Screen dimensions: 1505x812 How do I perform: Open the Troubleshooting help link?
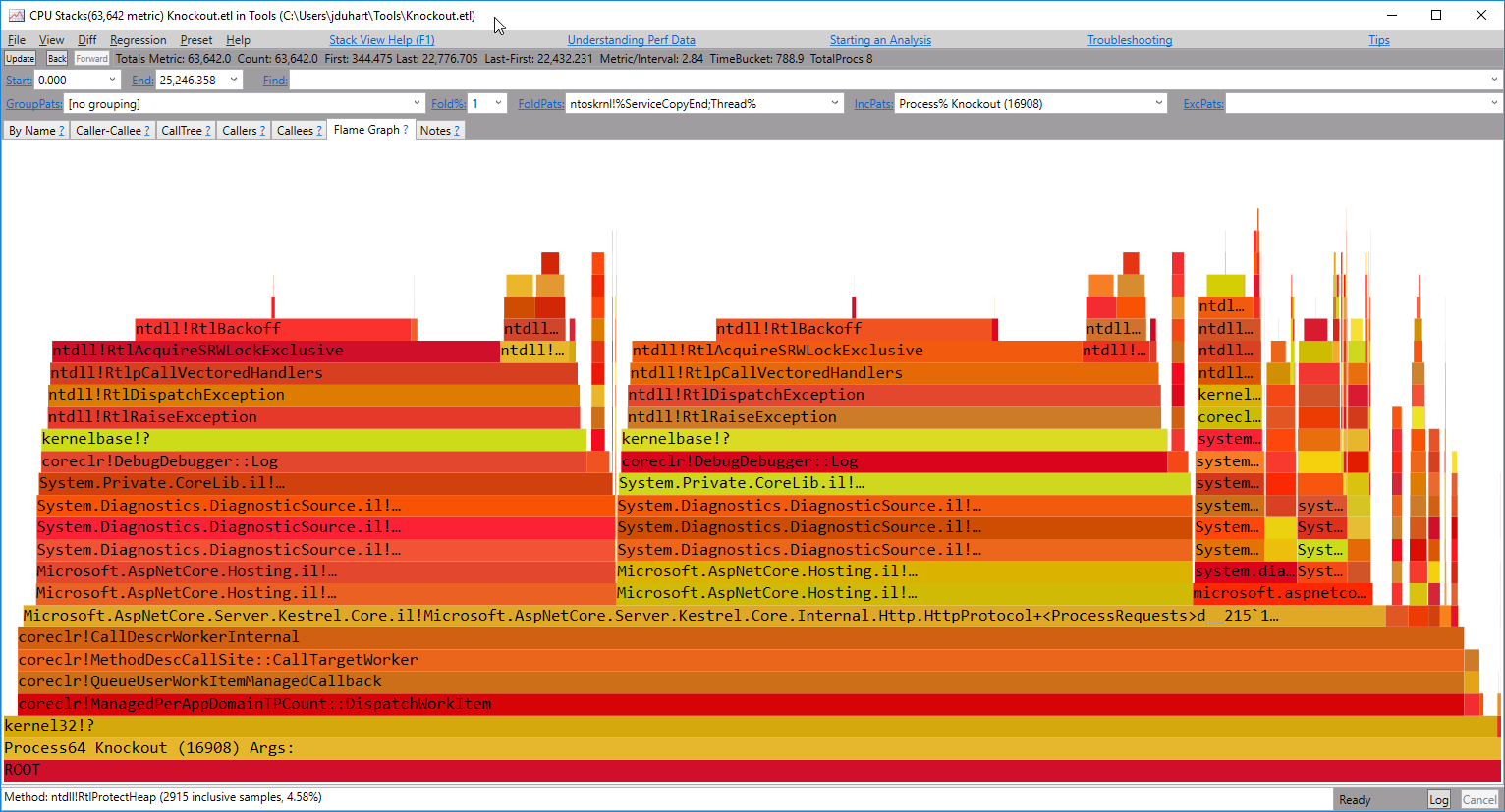[1130, 39]
